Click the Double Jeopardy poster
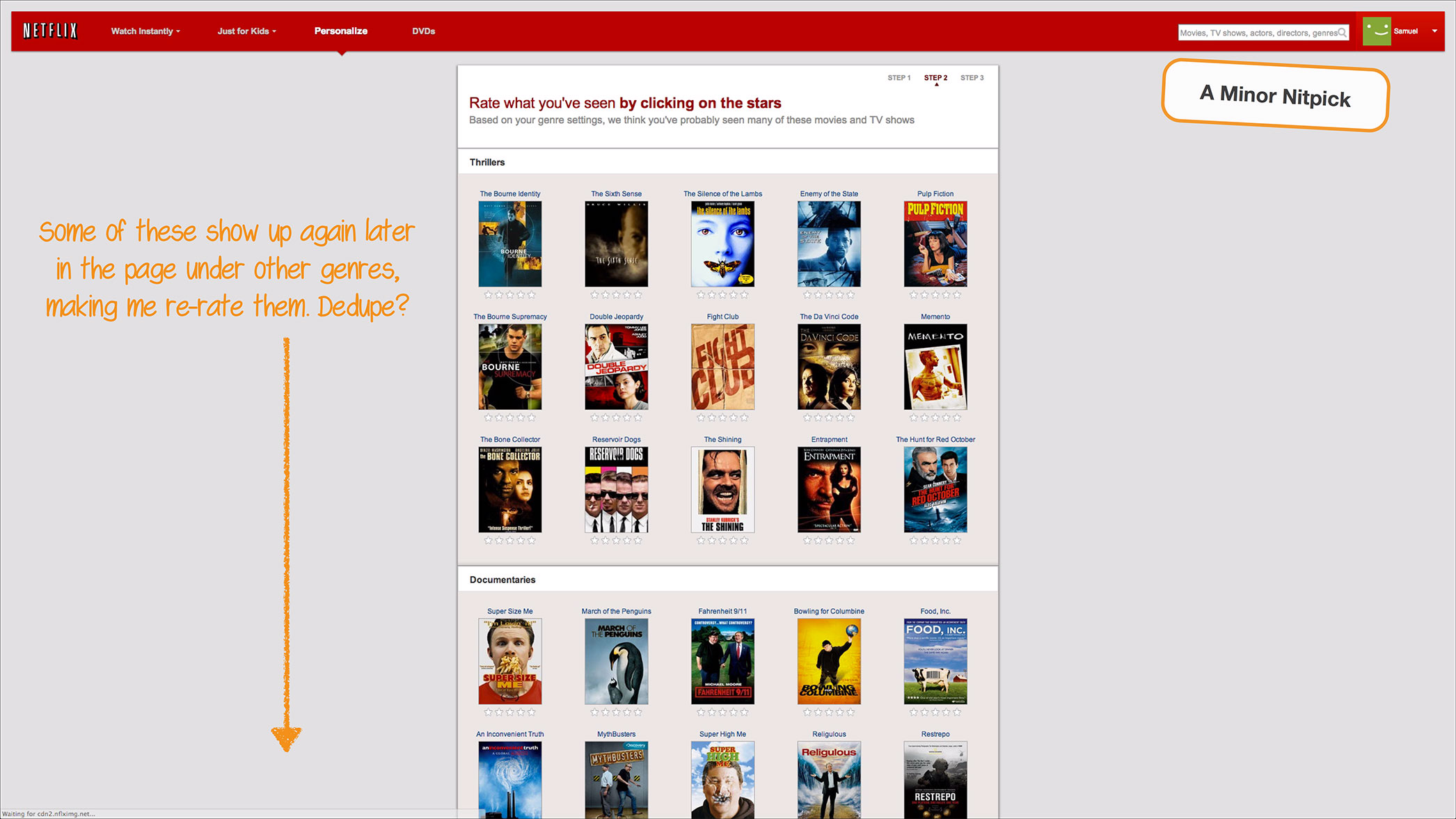The width and height of the screenshot is (1456, 819). [617, 367]
